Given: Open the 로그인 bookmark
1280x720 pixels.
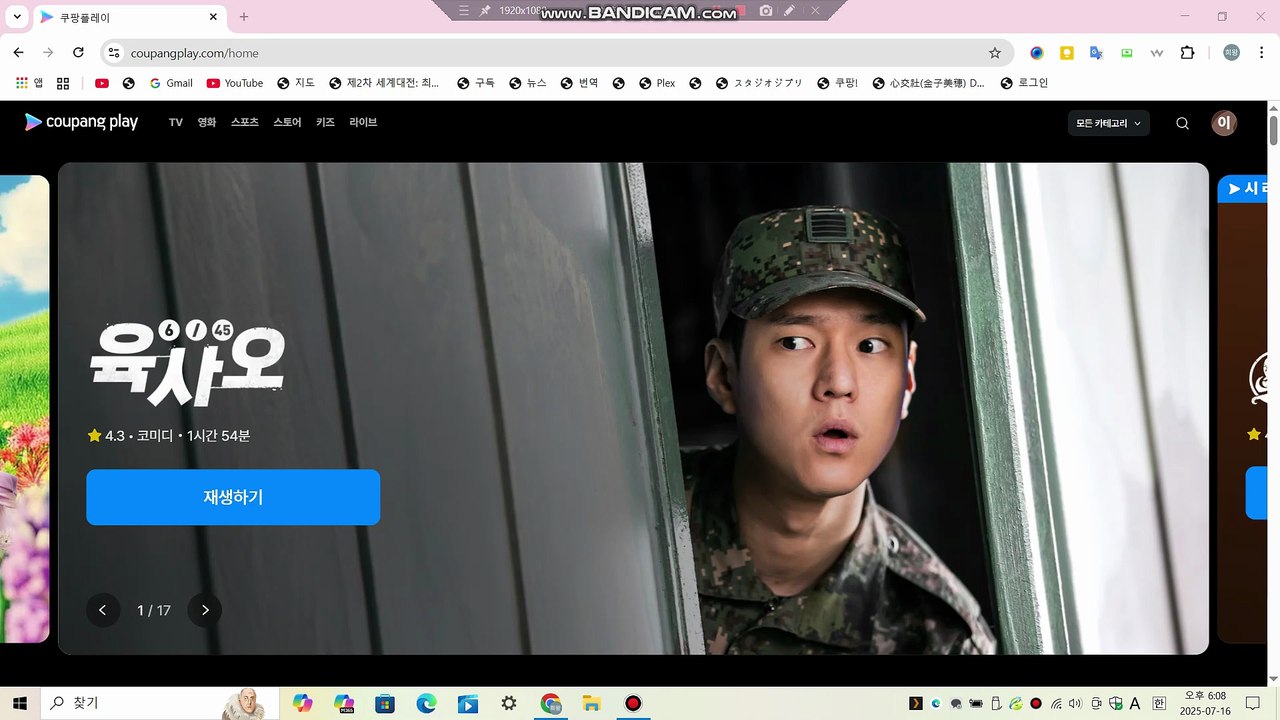Looking at the screenshot, I should [x=1024, y=83].
